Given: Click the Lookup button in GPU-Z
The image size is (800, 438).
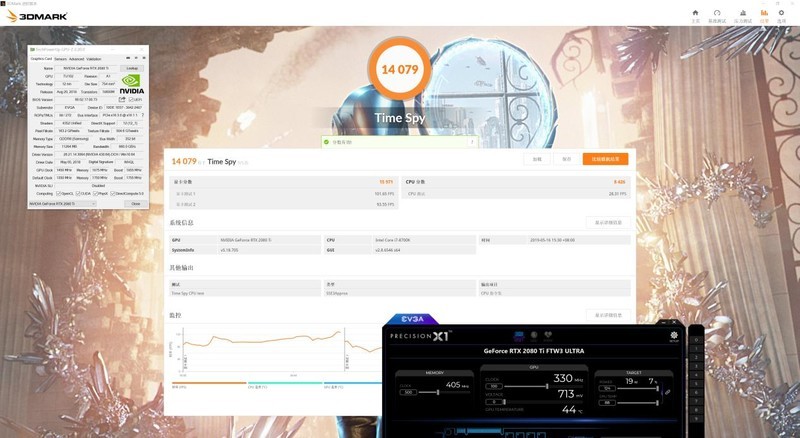Looking at the screenshot, I should coord(132,68).
